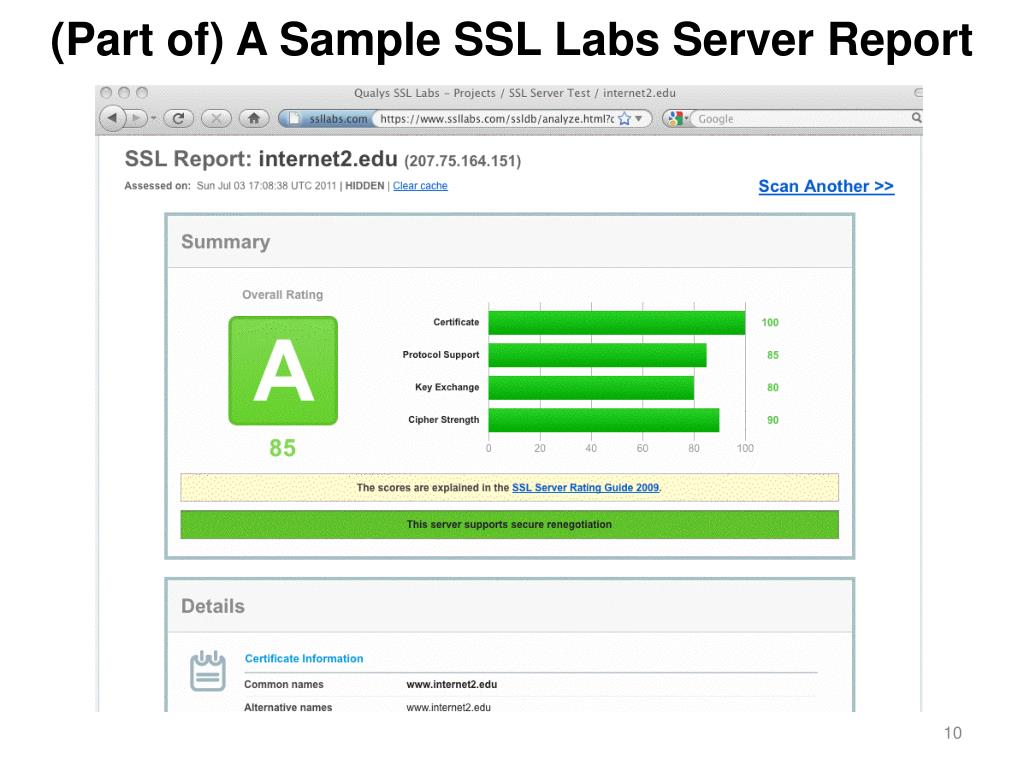Bookmark the page with the star icon
The image size is (1024, 768).
tap(624, 119)
